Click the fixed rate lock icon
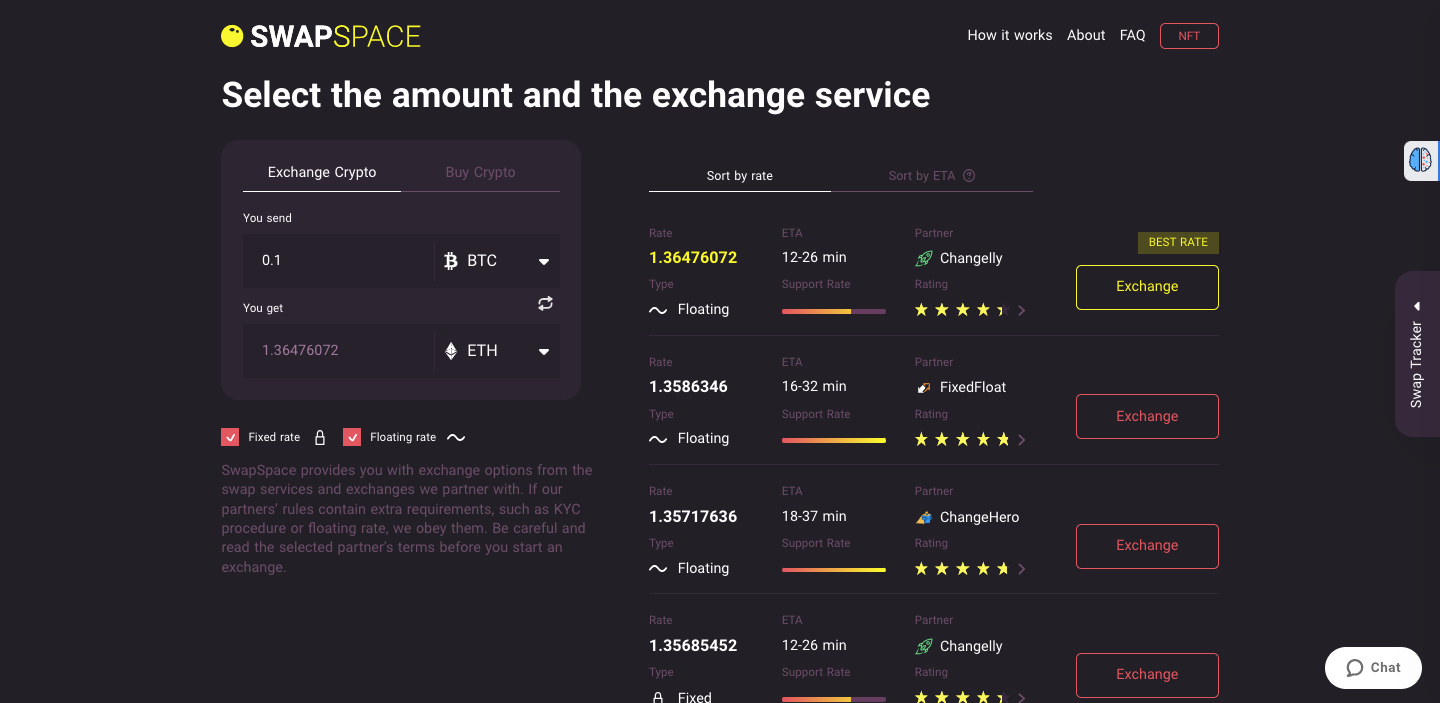This screenshot has width=1440, height=703. tap(320, 437)
